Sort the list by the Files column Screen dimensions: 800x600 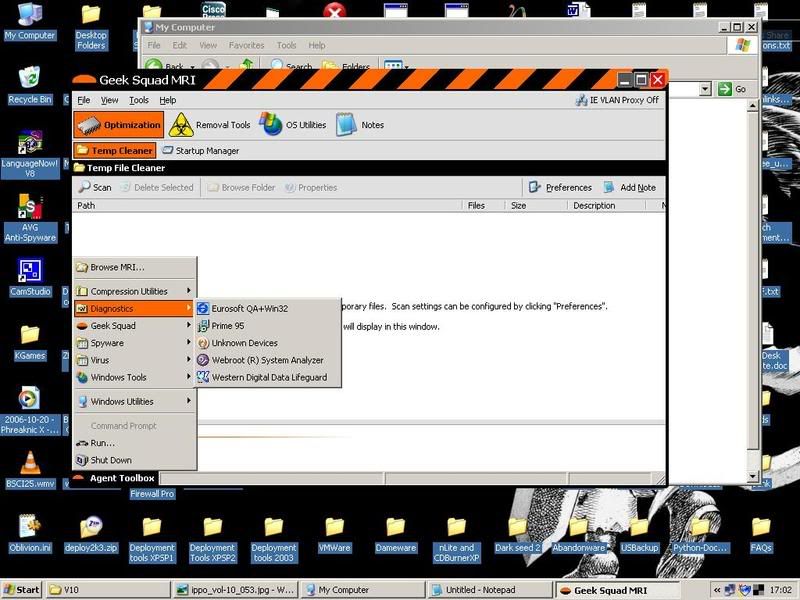tap(483, 206)
